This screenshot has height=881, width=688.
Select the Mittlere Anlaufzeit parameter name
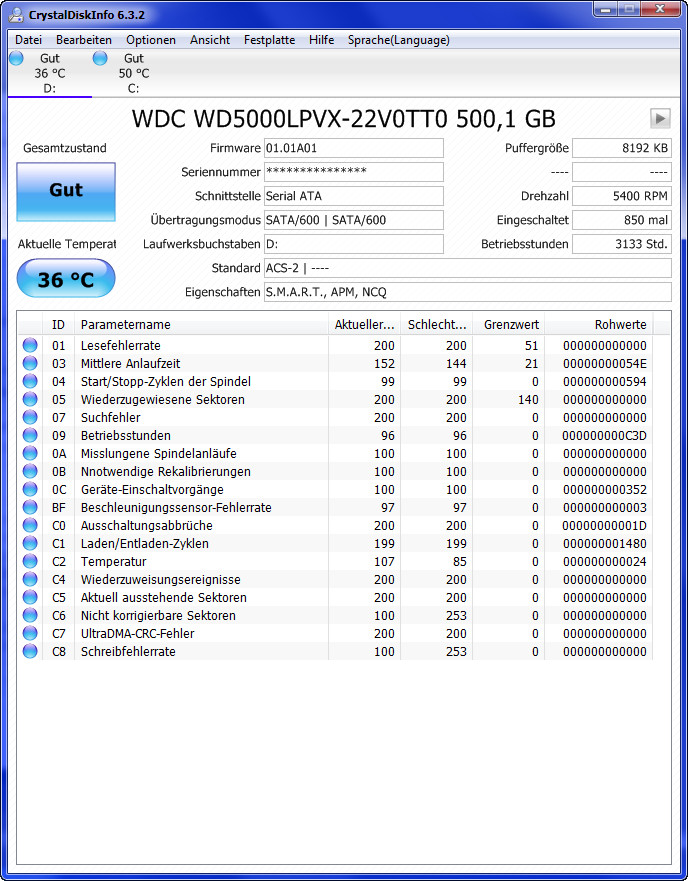[130, 364]
